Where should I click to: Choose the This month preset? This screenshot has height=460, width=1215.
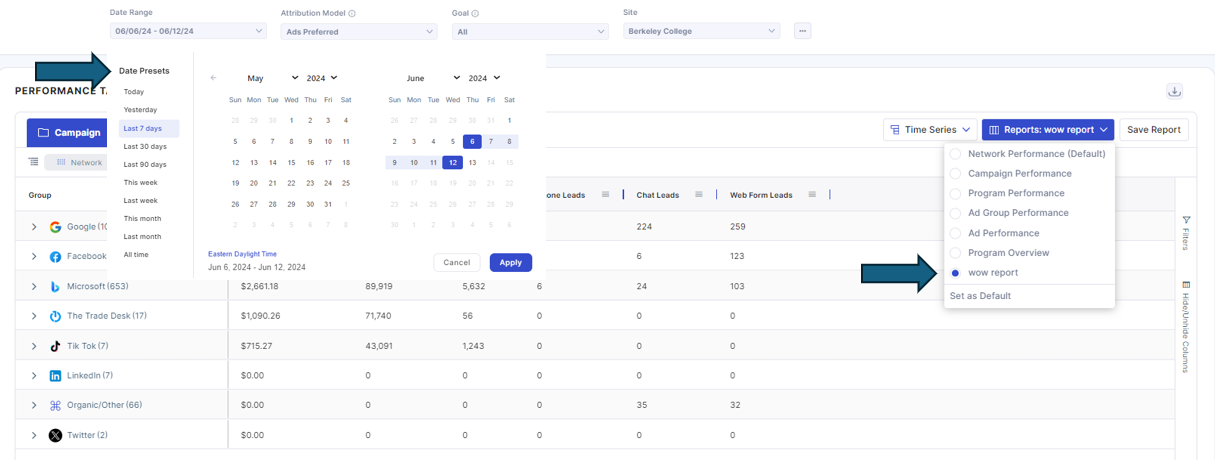pyautogui.click(x=142, y=218)
